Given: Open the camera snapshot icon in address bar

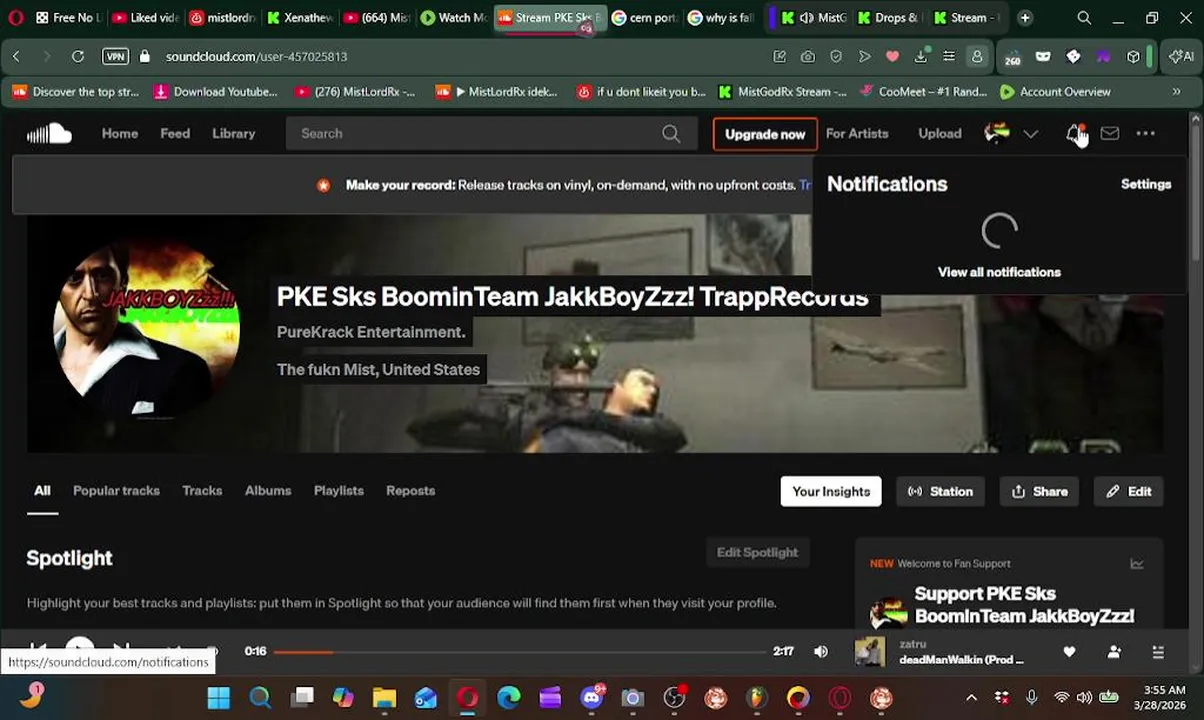Looking at the screenshot, I should click(x=807, y=57).
